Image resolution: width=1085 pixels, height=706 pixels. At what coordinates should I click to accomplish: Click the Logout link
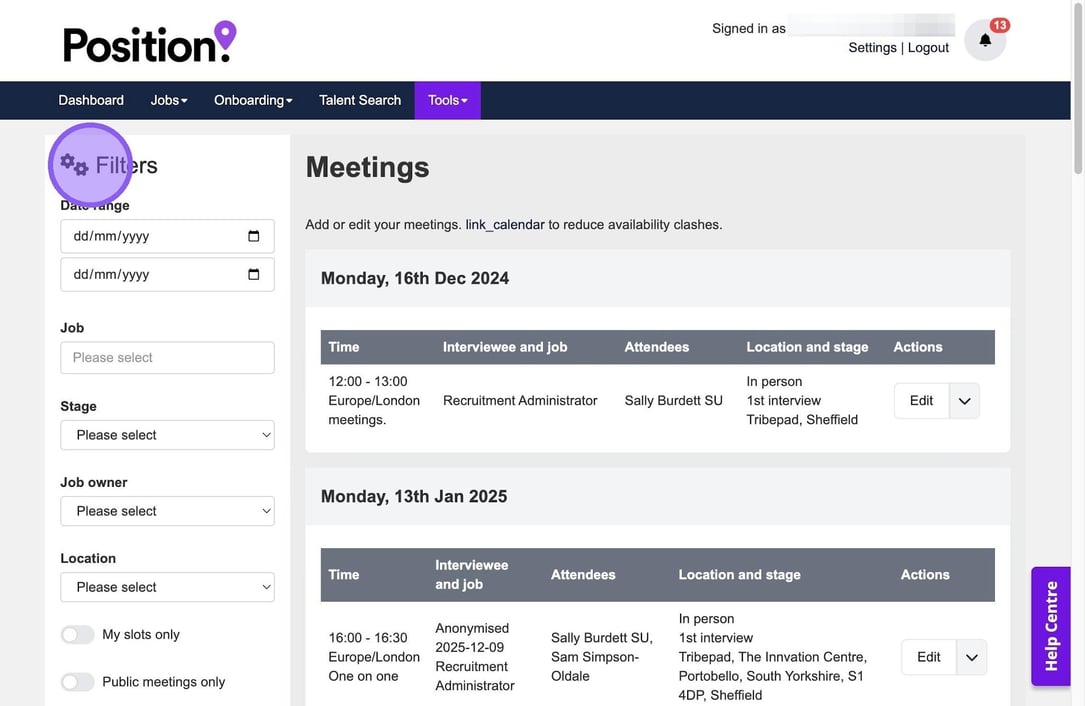click(x=928, y=48)
